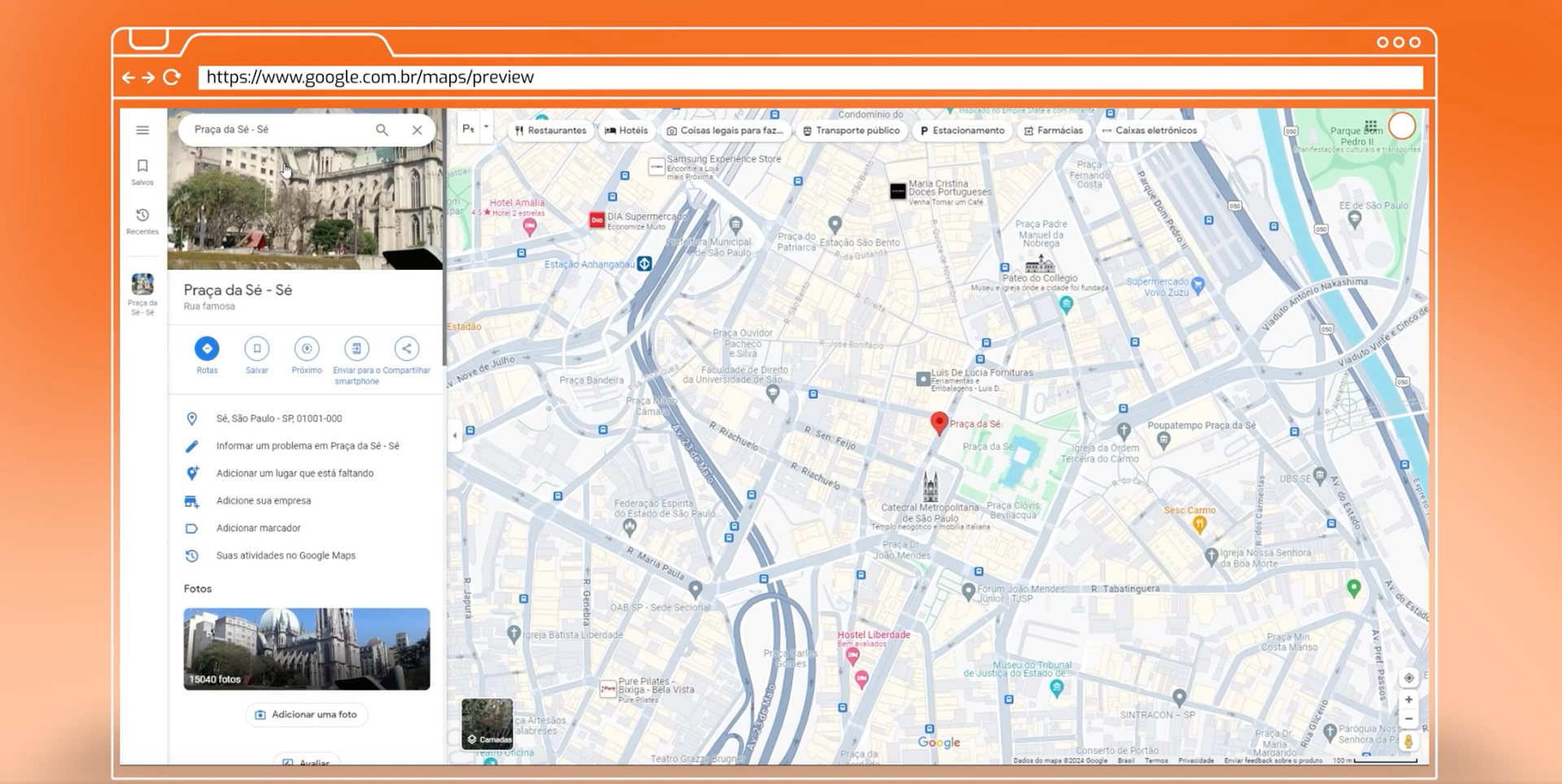This screenshot has height=784, width=1562.
Task: Toggle Camadas layers thumbnail
Action: (x=487, y=723)
